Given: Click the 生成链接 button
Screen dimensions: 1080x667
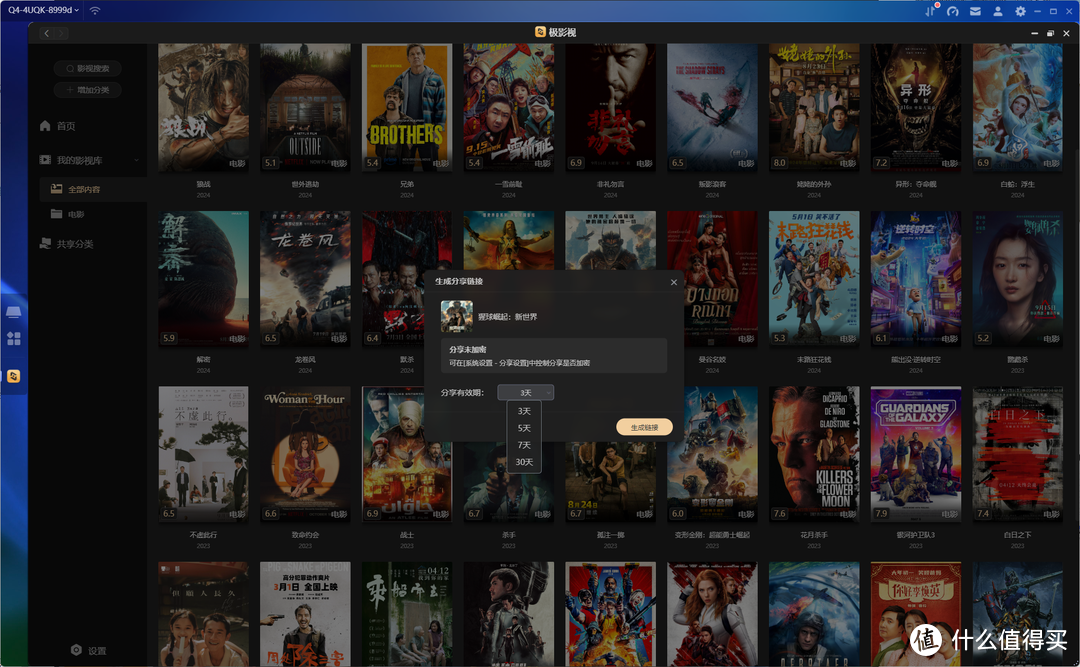Looking at the screenshot, I should pos(644,427).
